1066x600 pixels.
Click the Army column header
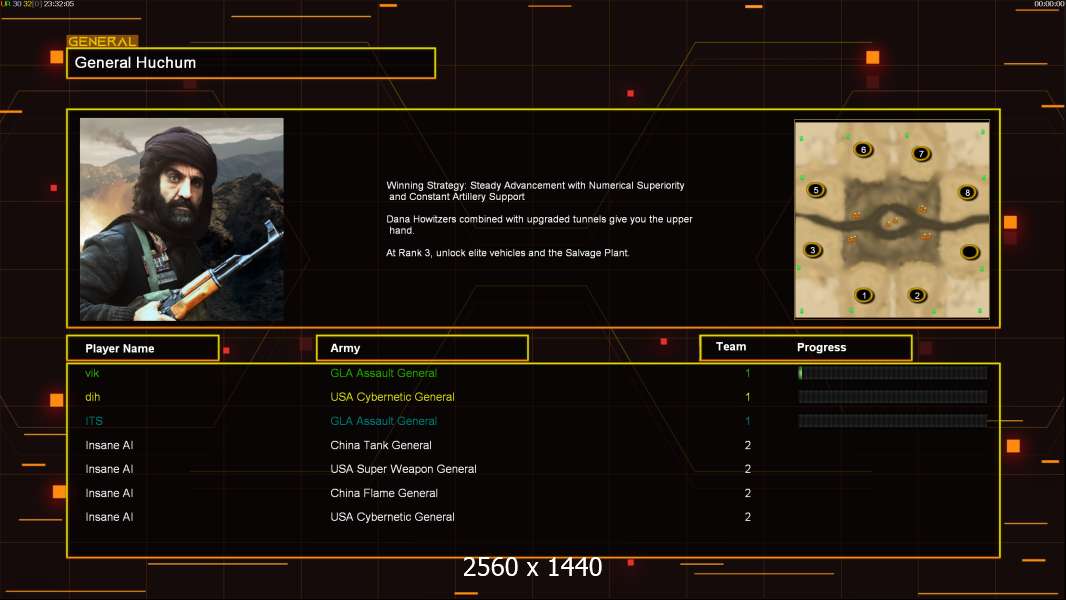click(422, 348)
